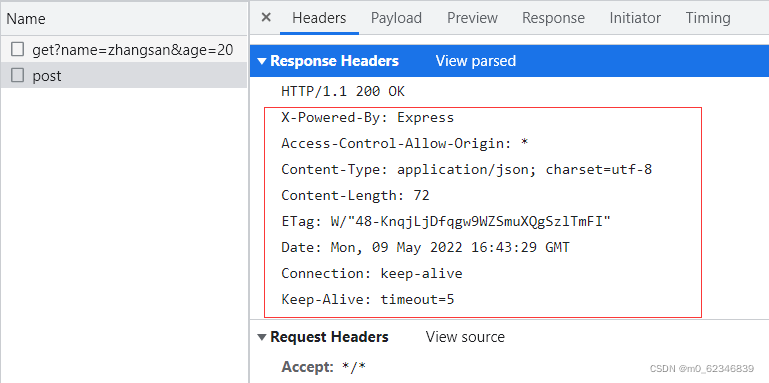Open the Response tab
This screenshot has width=769, height=383.
(553, 18)
